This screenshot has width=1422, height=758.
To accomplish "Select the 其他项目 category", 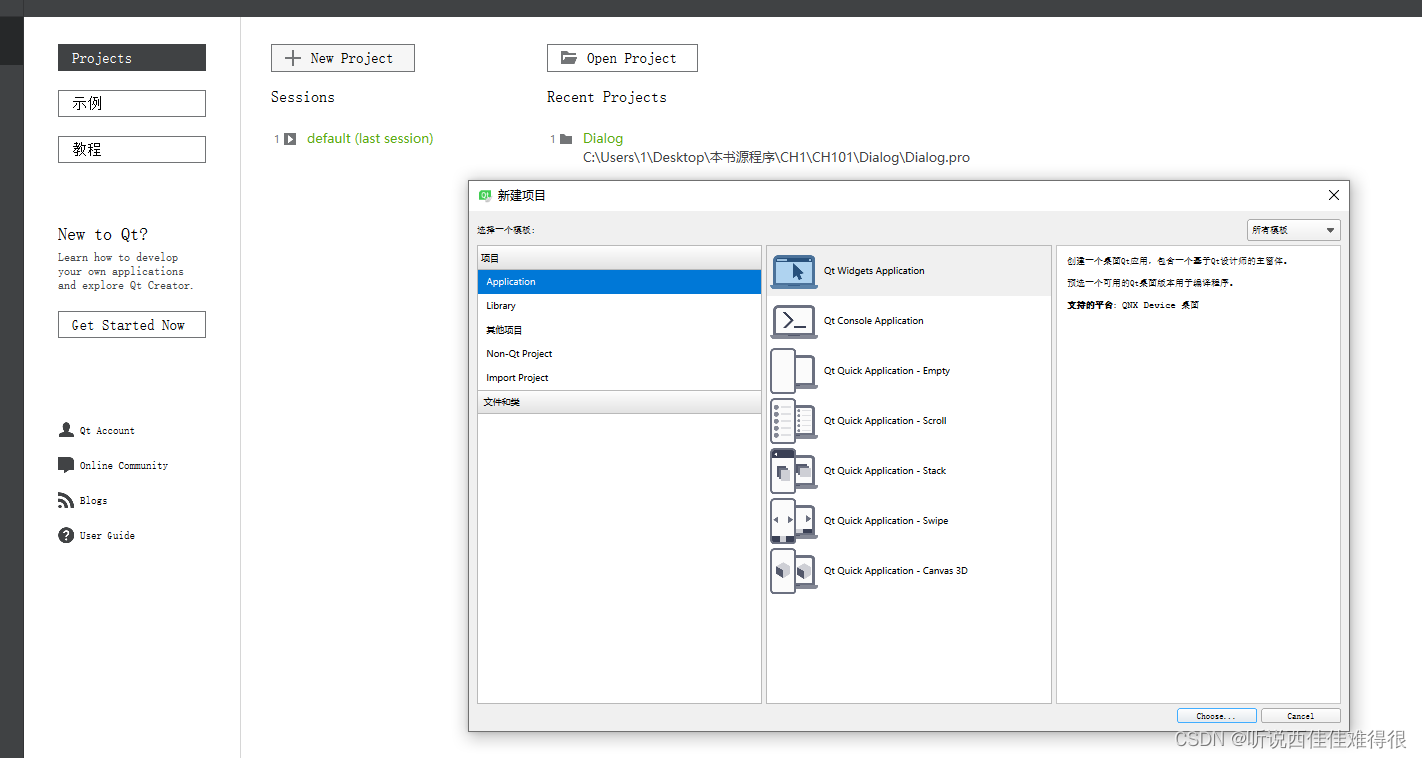I will pos(620,330).
